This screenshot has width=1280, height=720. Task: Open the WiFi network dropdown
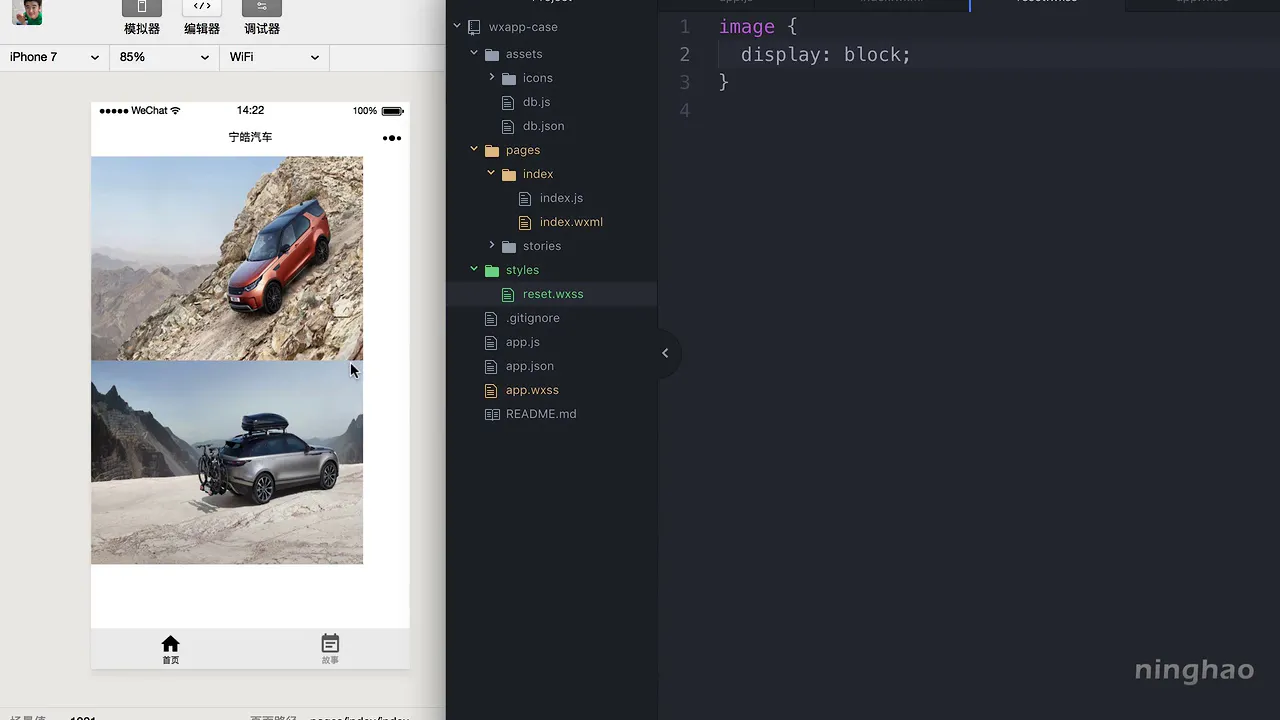click(275, 57)
